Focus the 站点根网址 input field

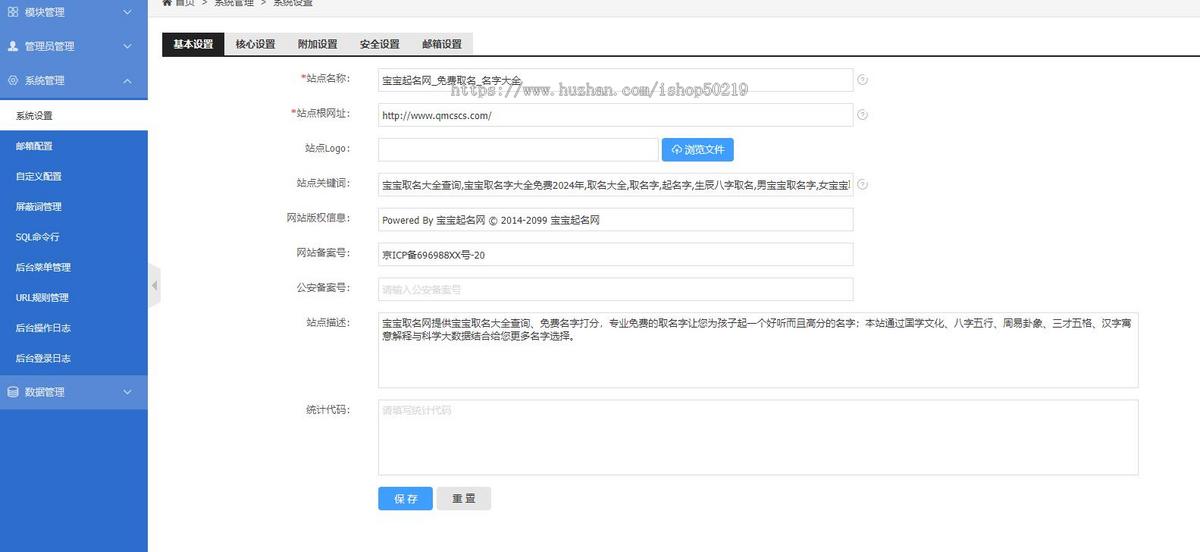(616, 115)
